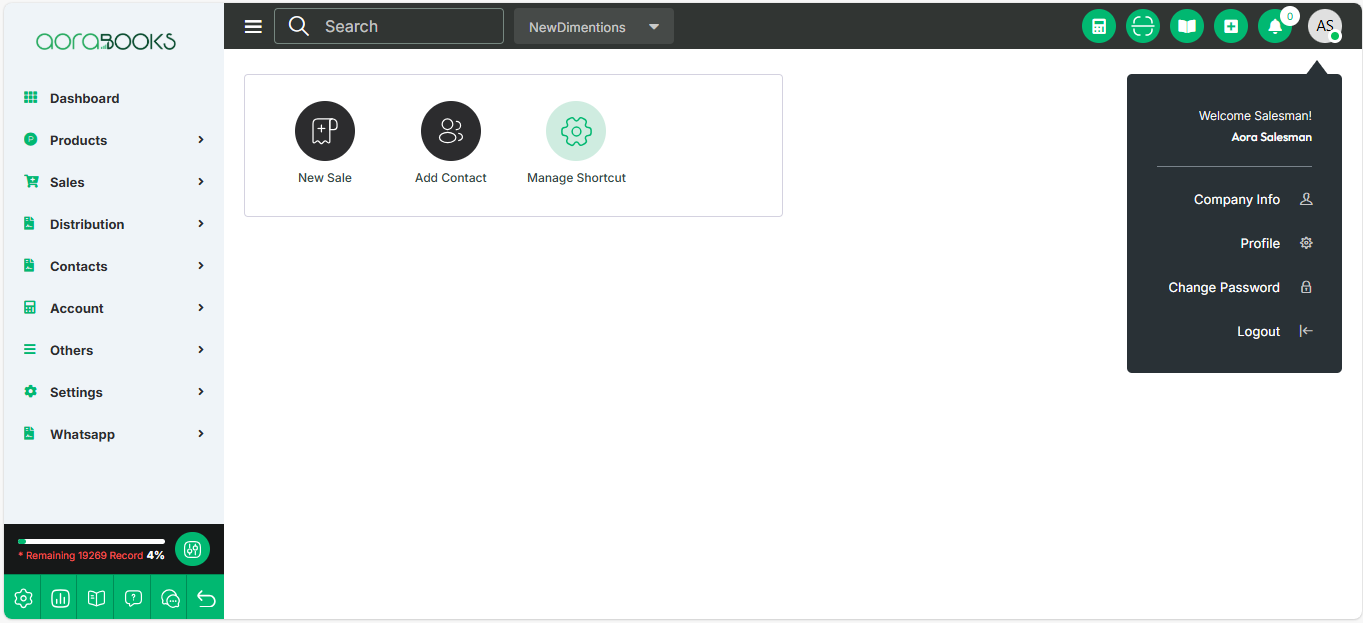The width and height of the screenshot is (1363, 623).
Task: Toggle the sidebar with hamburger menu
Action: (253, 27)
